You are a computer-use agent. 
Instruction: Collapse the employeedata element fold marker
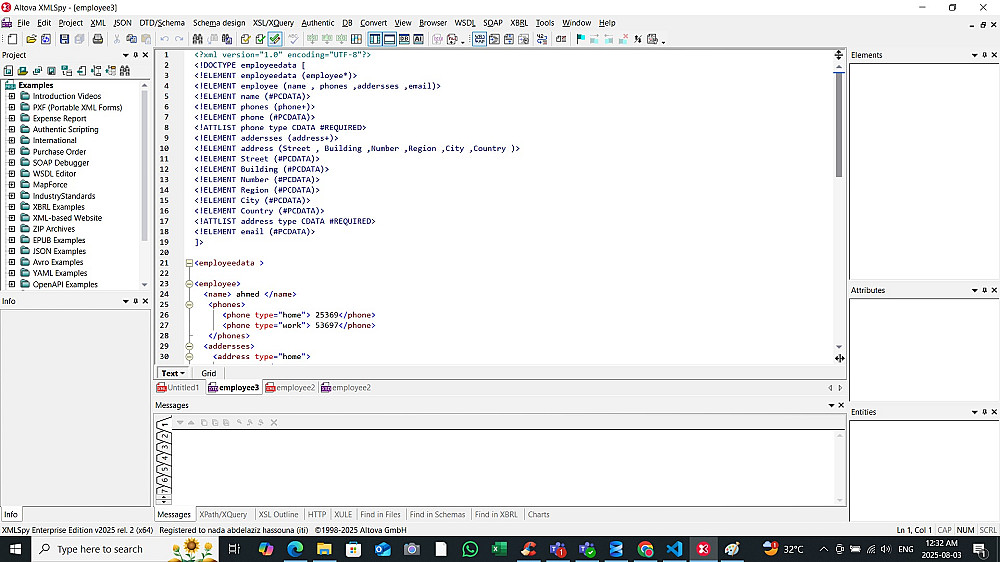click(x=189, y=263)
